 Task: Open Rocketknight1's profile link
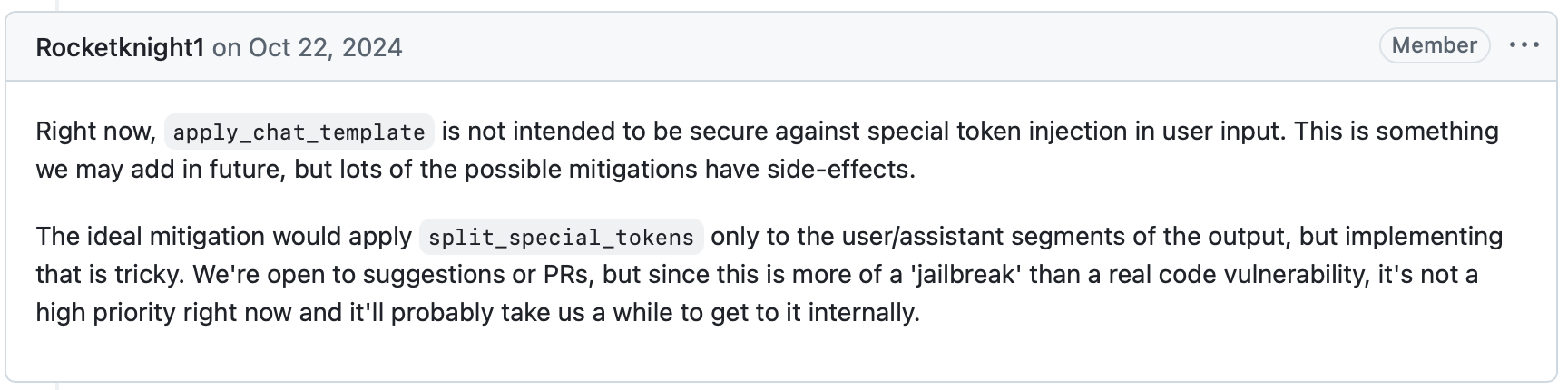(x=120, y=47)
